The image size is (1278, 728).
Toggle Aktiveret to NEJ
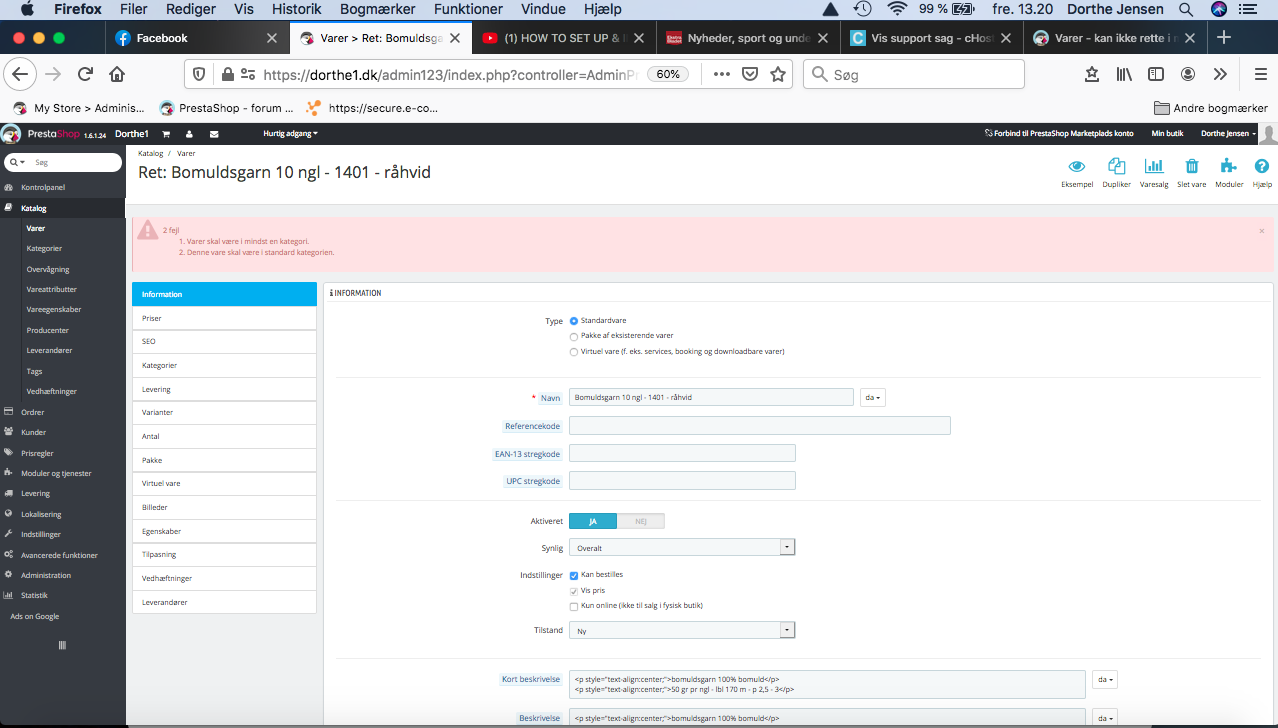[641, 521]
